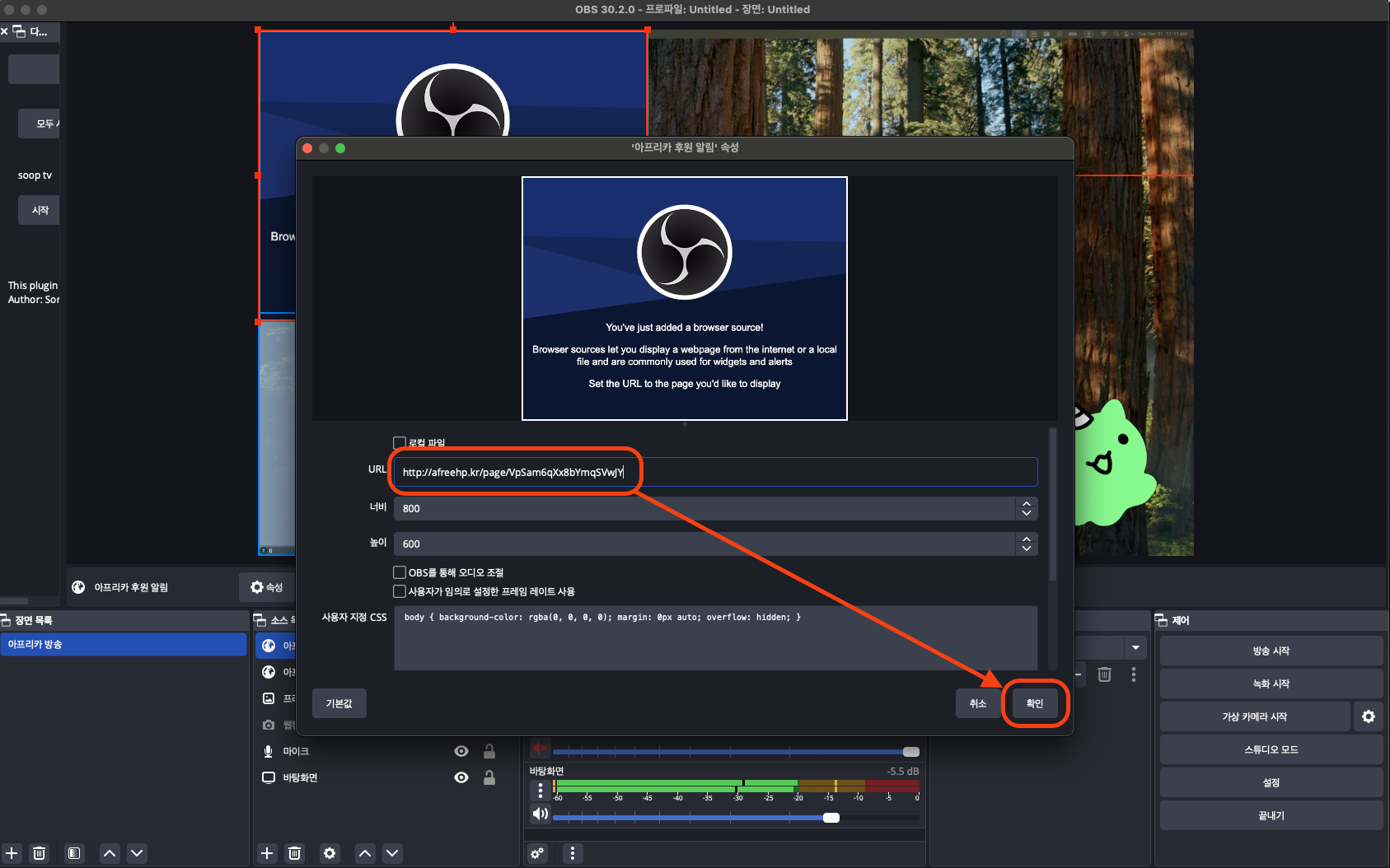
Task: Open virtual camera settings gear icon
Action: tap(1369, 716)
